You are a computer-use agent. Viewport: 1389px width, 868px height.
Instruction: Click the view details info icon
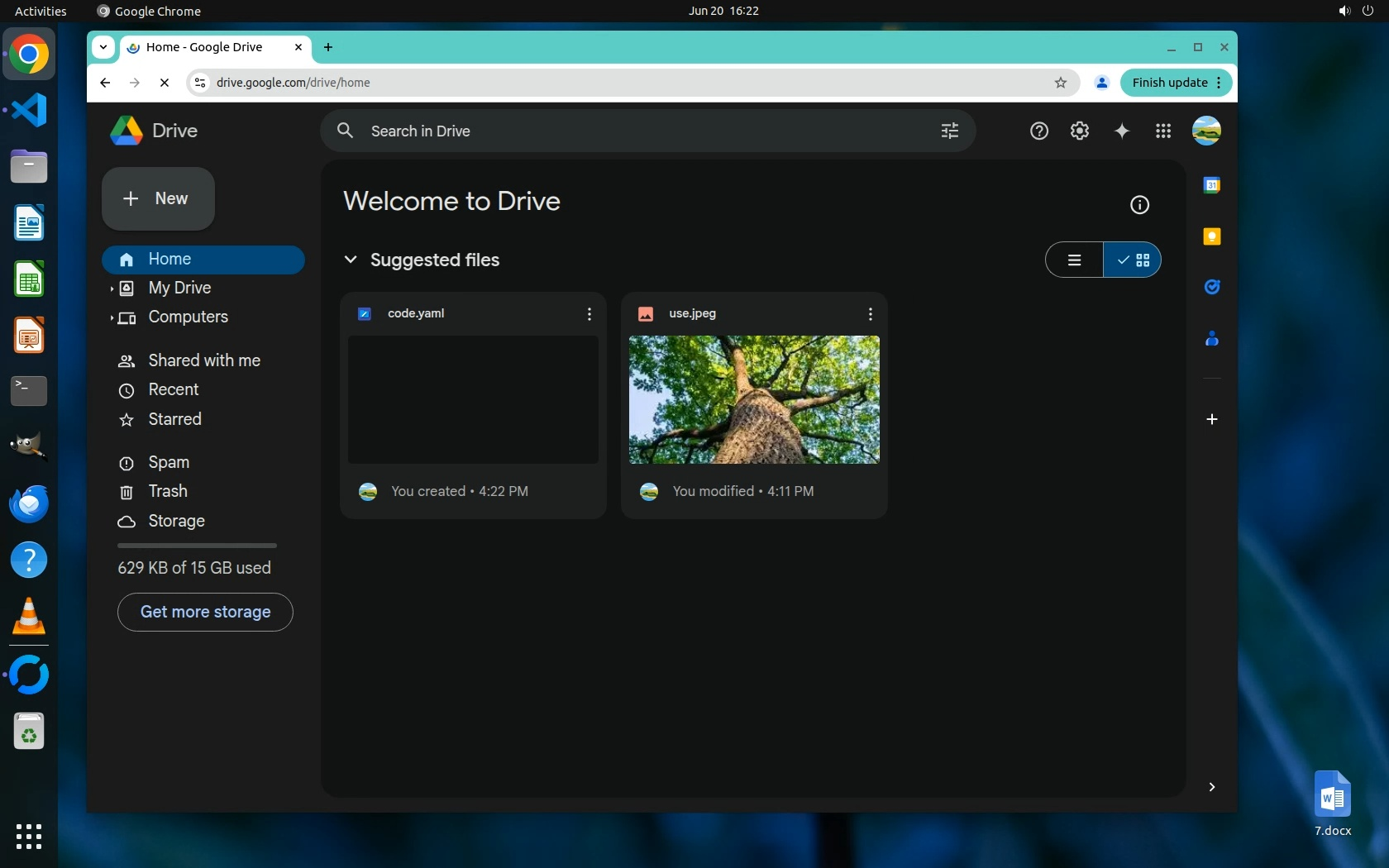coord(1139,205)
